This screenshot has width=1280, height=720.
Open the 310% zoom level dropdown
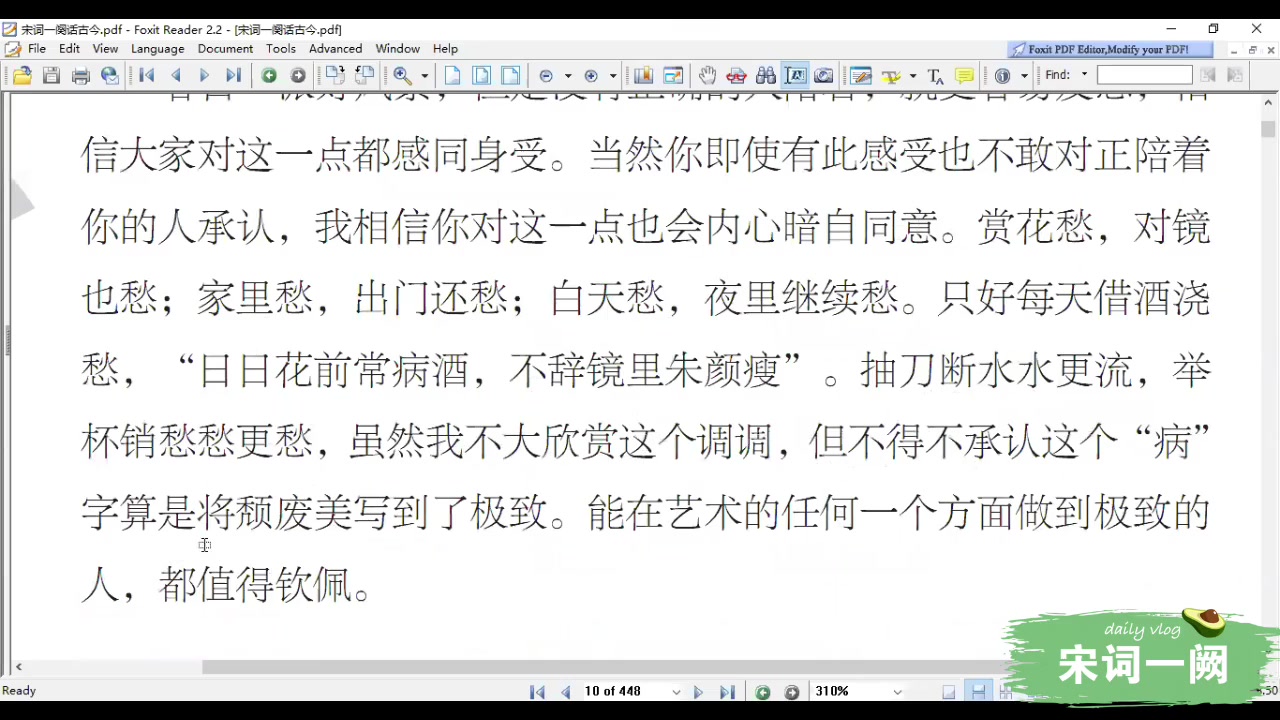coord(897,692)
